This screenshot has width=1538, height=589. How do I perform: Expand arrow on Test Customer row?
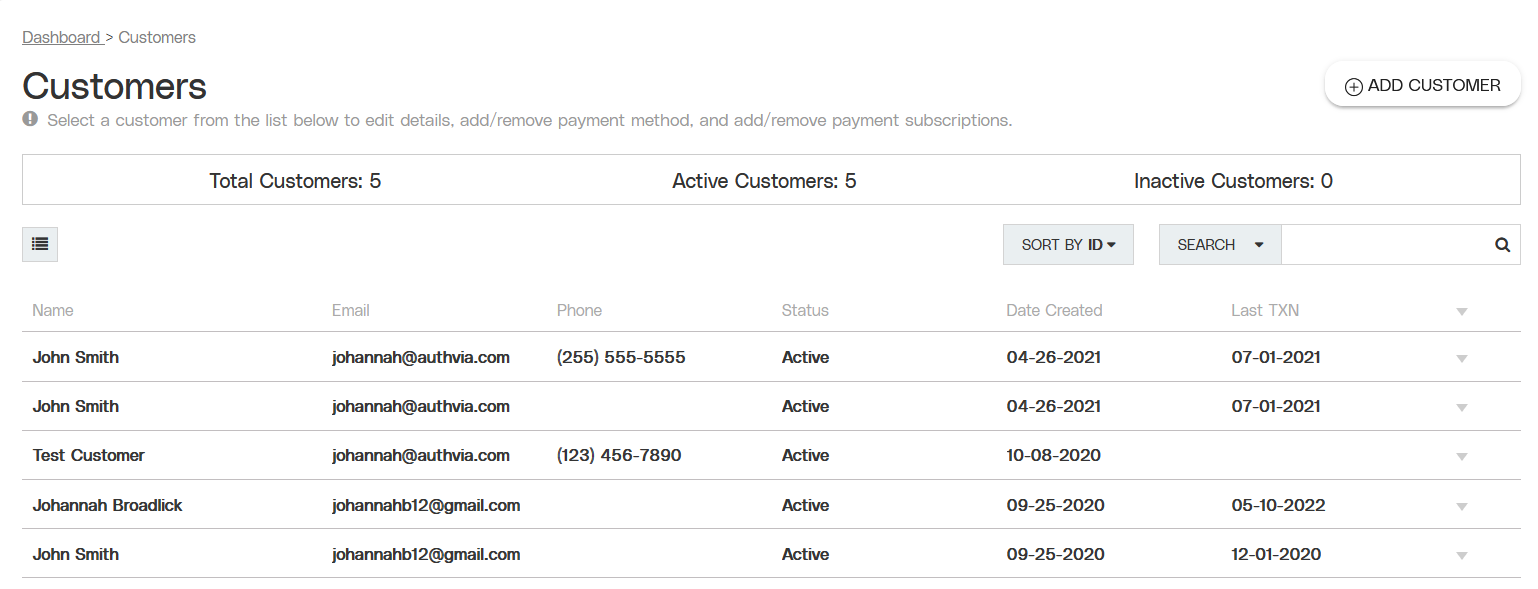coord(1462,457)
